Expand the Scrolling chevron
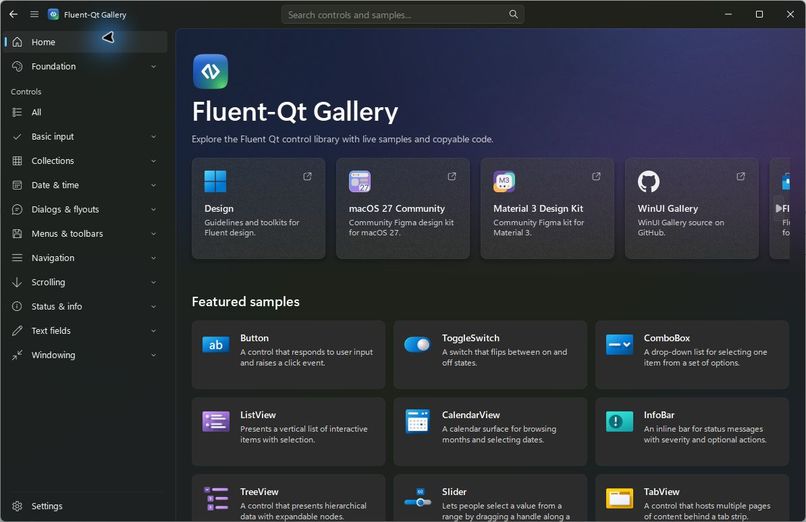Viewport: 806px width, 522px height. [154, 282]
